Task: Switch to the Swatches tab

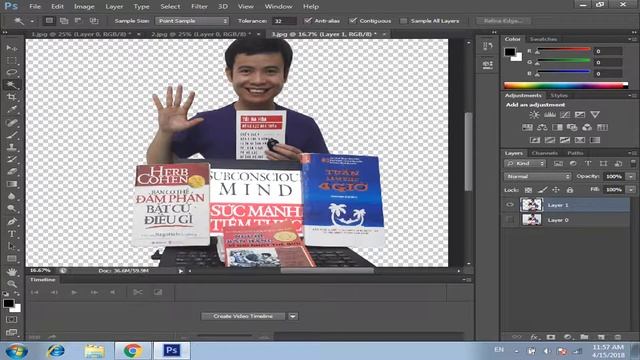Action: point(543,39)
